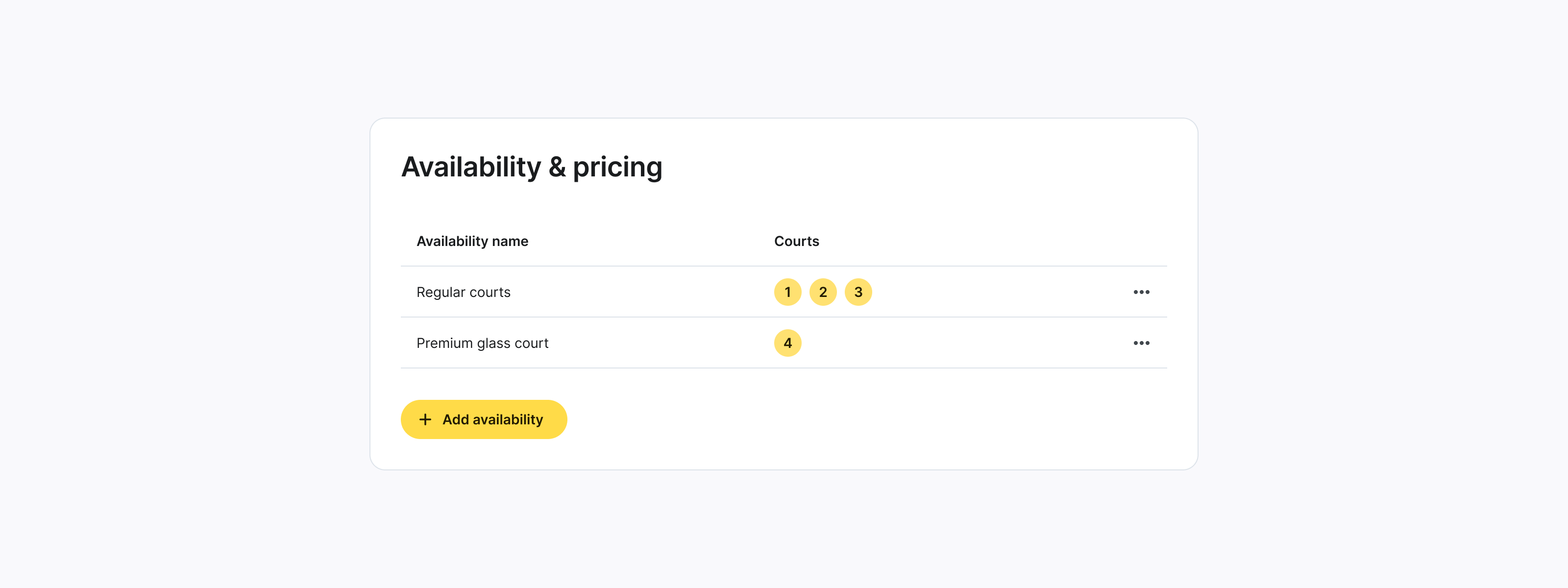Select court badge 4 in Premium glass court
Screen dimensions: 1568x588
(x=787, y=343)
